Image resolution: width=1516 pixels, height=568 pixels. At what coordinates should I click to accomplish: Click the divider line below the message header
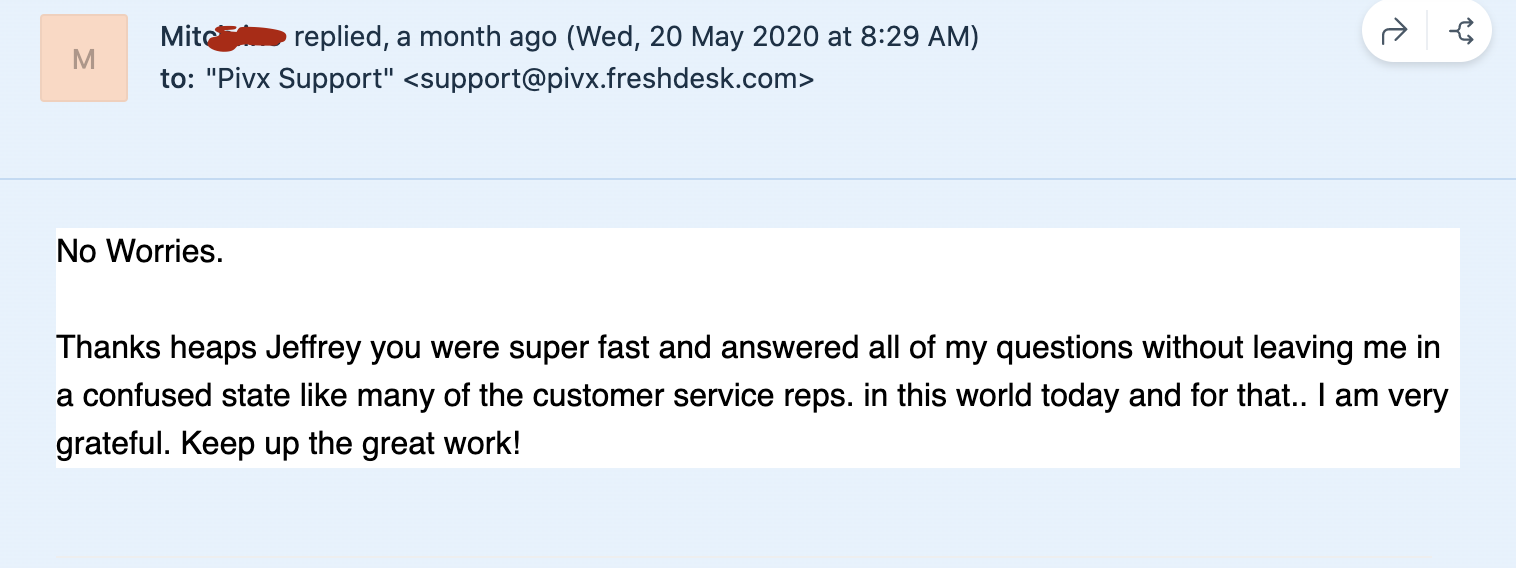758,179
